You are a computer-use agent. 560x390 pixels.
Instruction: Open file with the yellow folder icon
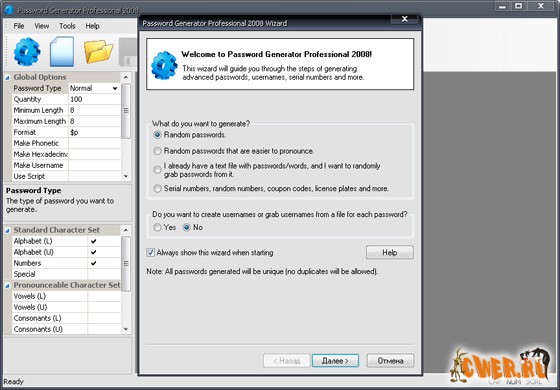pyautogui.click(x=99, y=51)
